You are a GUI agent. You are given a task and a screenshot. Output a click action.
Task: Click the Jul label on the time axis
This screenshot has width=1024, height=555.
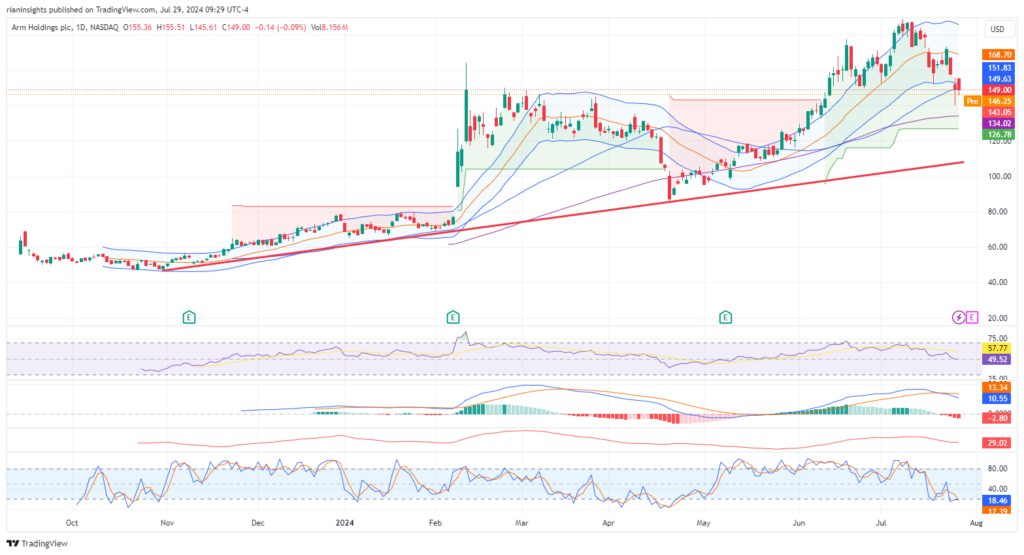point(881,523)
